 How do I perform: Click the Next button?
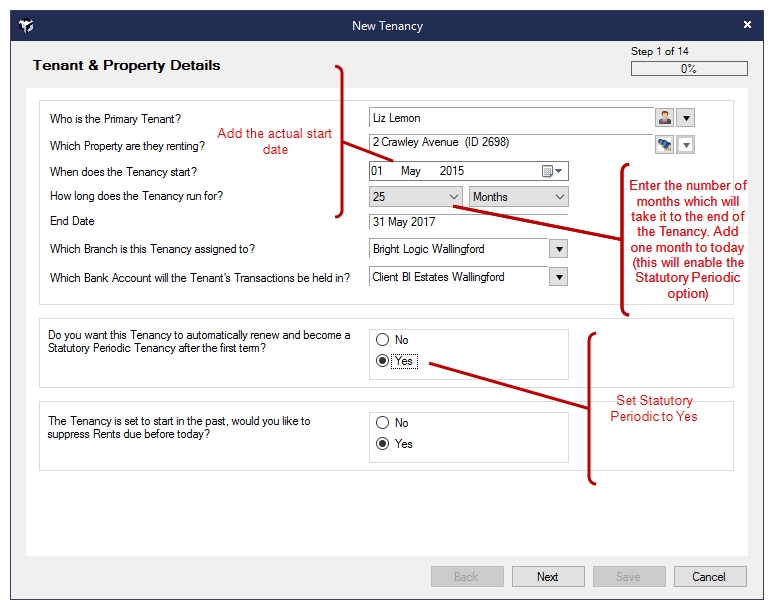pos(548,577)
